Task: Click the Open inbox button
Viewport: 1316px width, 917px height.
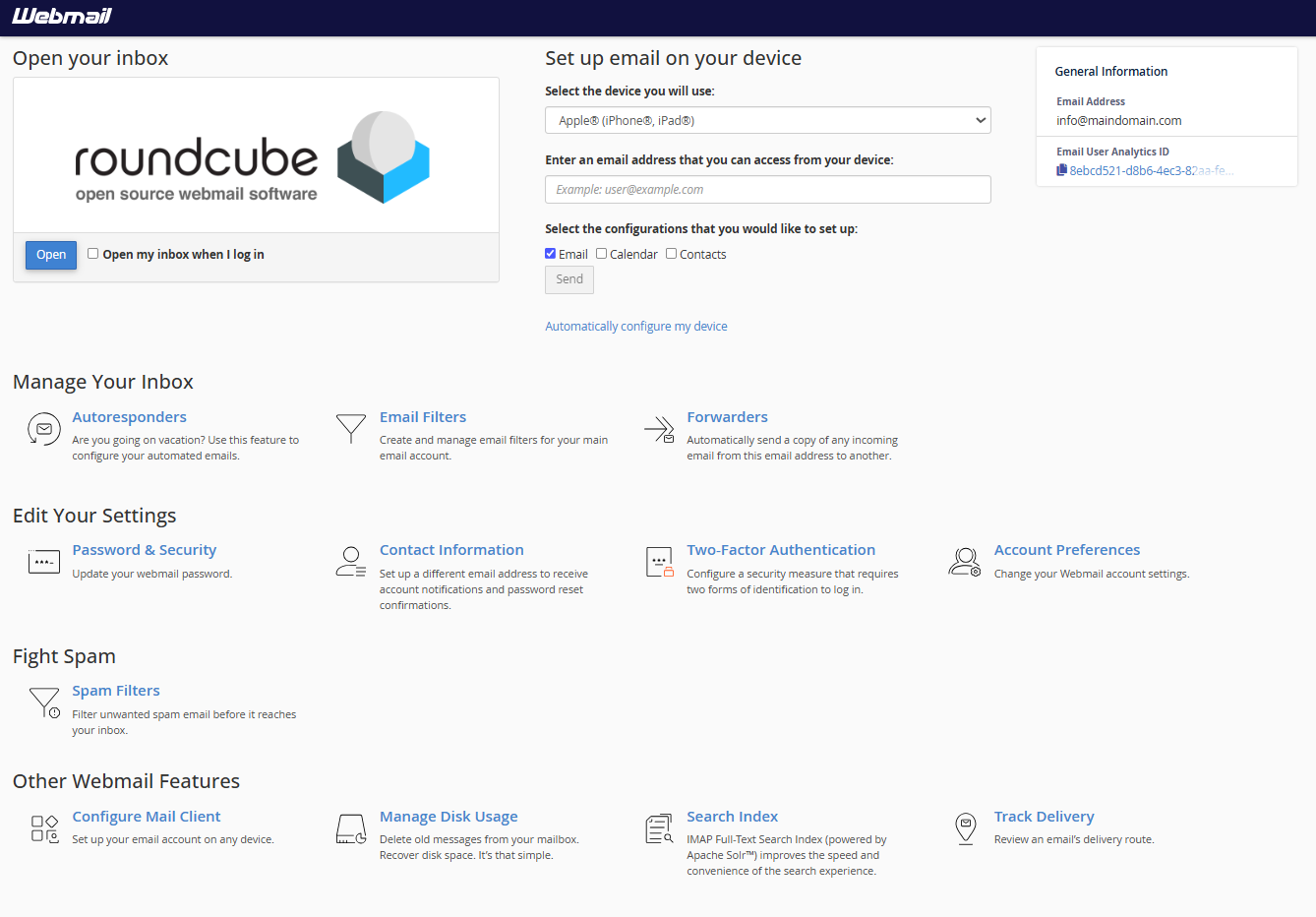Action: [51, 255]
